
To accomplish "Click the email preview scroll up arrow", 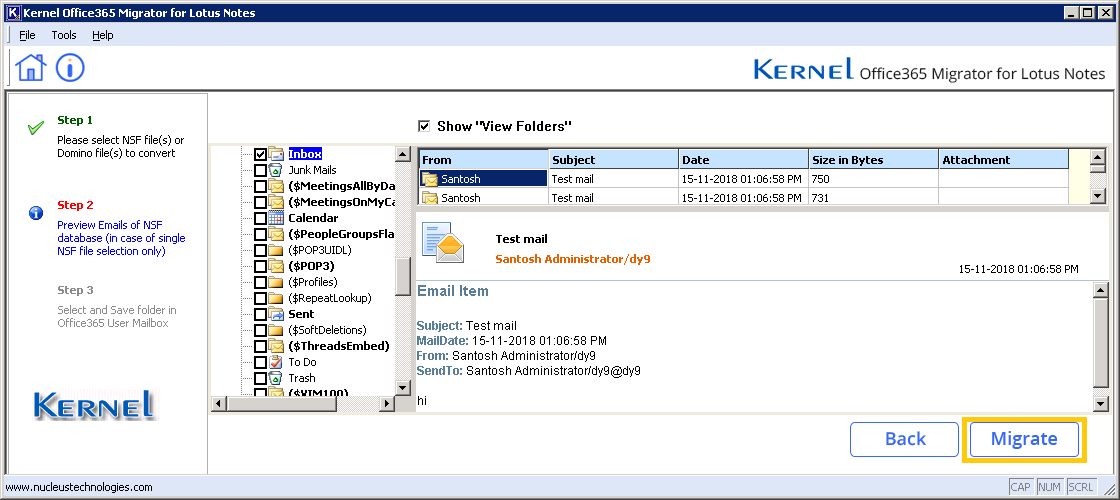I will click(1101, 289).
